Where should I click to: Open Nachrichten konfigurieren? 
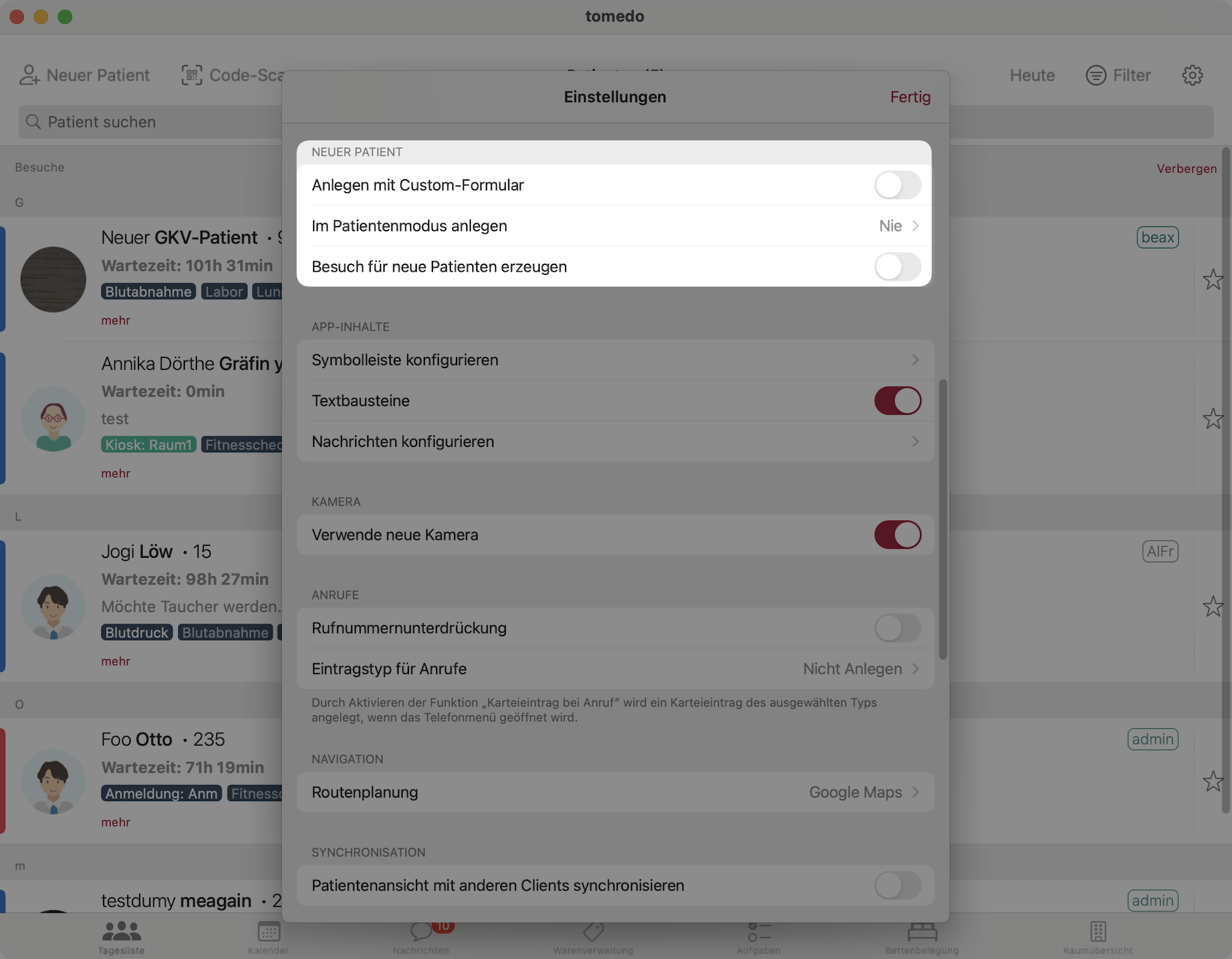(614, 442)
